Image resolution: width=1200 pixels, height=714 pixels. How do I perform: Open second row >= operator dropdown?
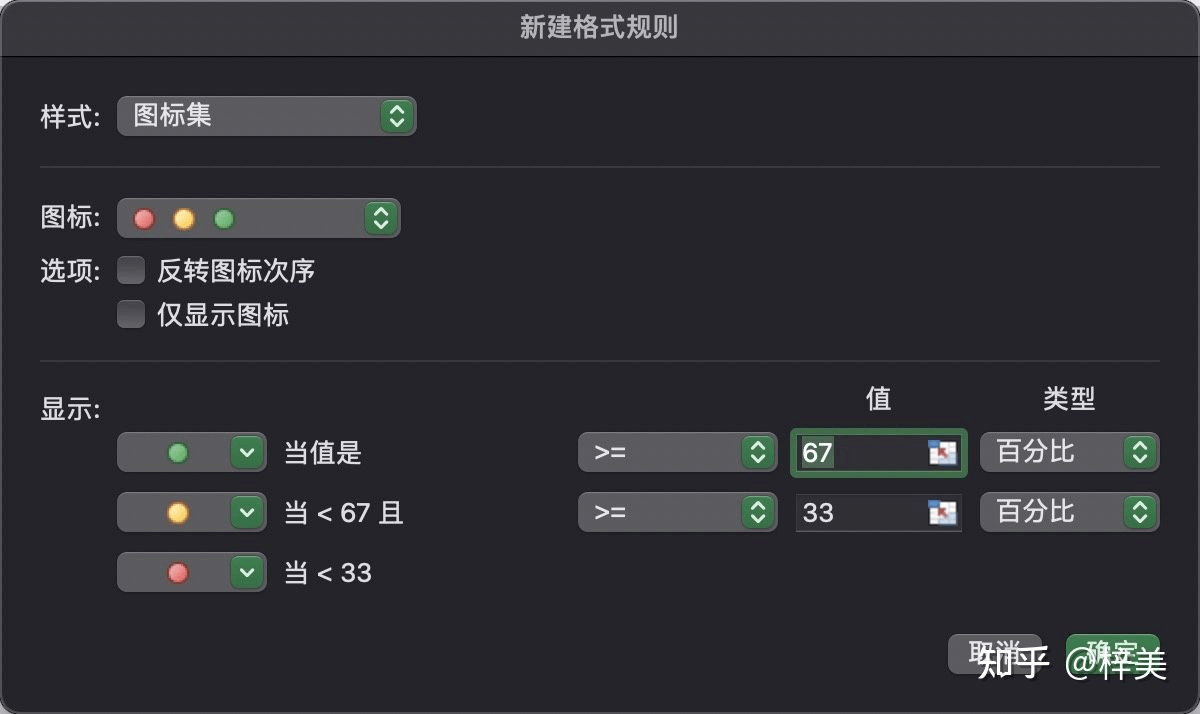[677, 513]
